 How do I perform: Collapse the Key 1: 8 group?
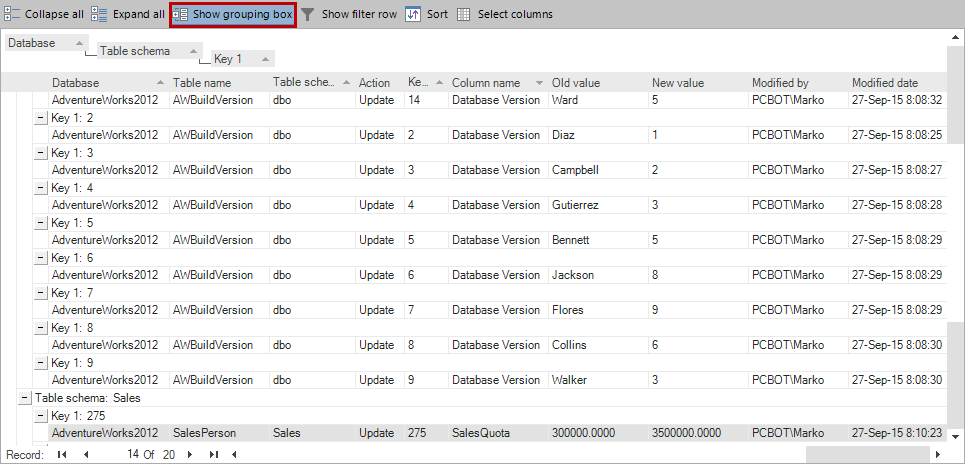(40, 328)
